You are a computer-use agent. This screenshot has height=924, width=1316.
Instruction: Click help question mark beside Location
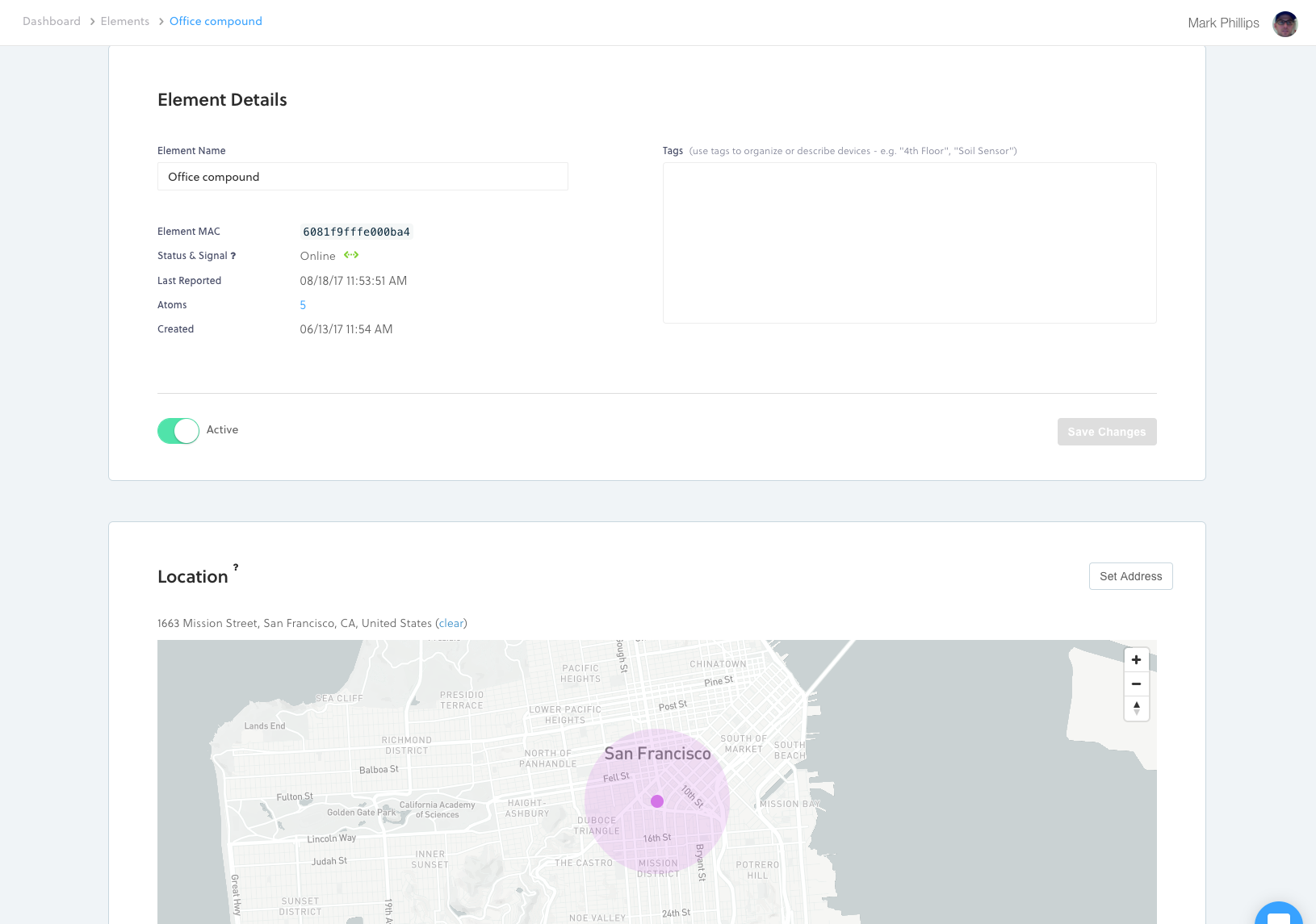tap(236, 567)
